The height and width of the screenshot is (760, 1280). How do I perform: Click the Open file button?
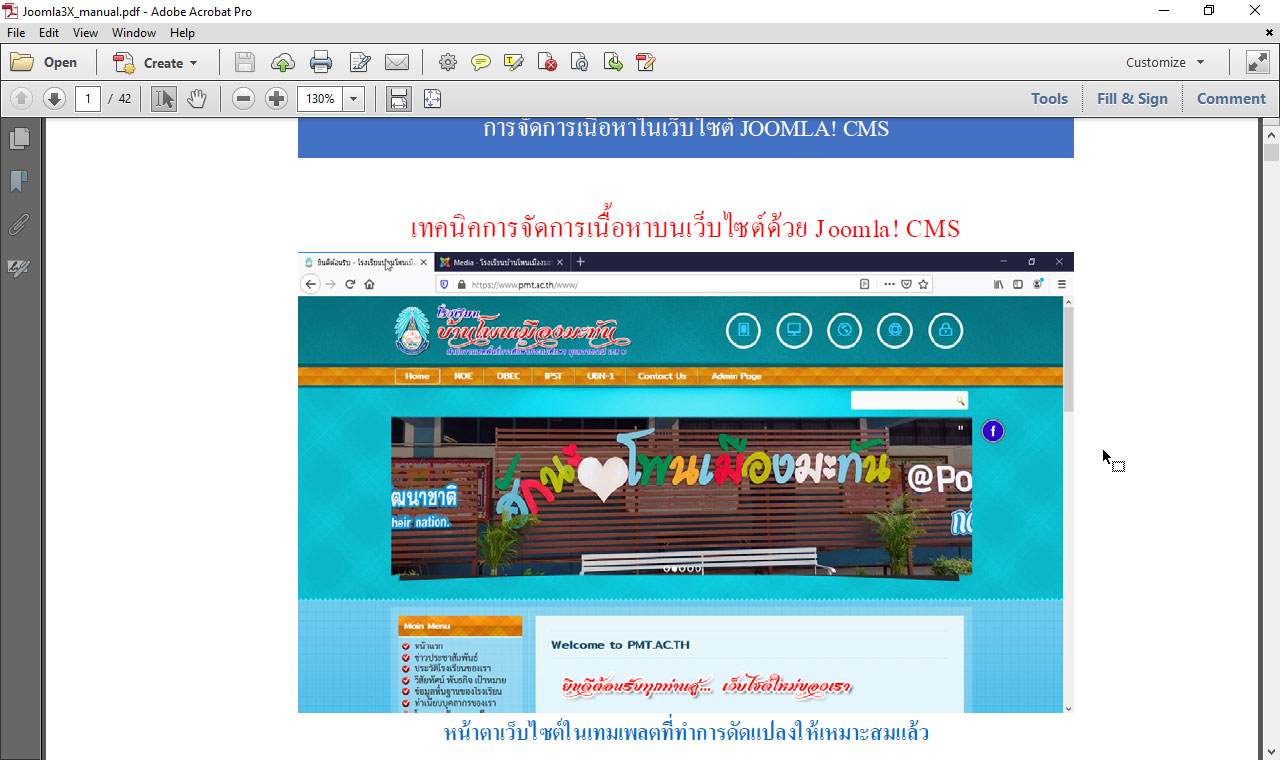pyautogui.click(x=44, y=62)
